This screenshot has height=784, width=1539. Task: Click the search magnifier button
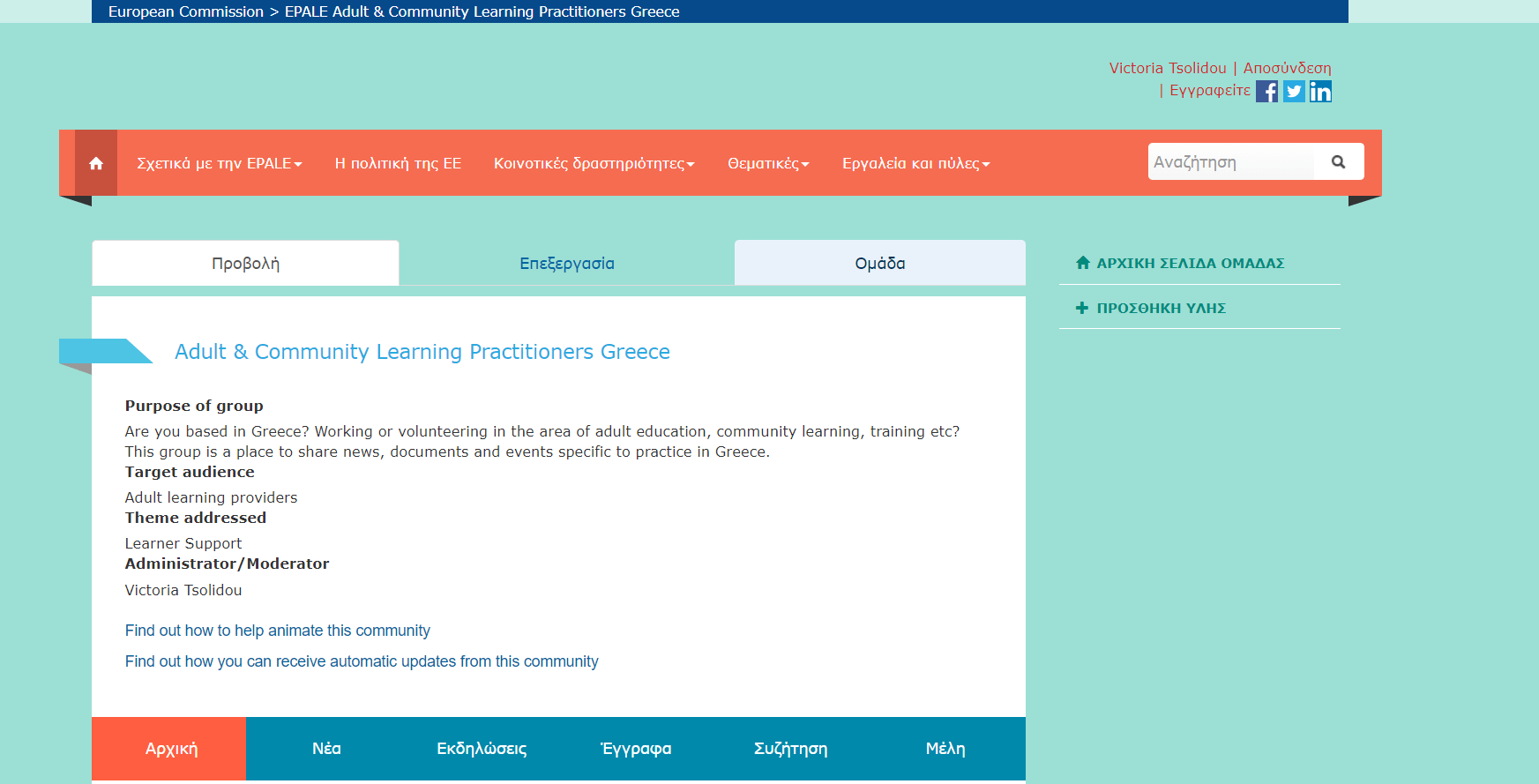(1338, 162)
